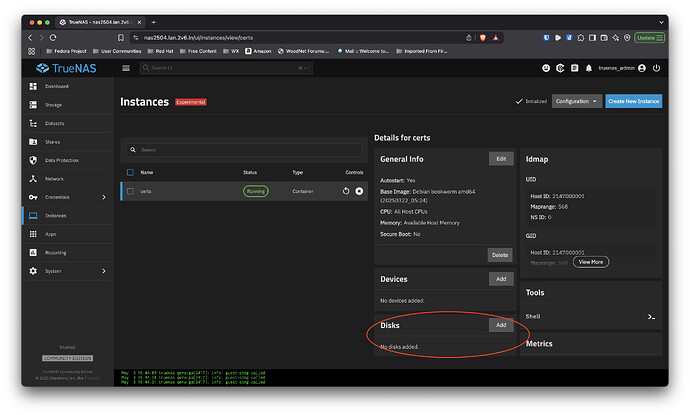This screenshot has height=415, width=690.
Task: Open the Dashboard sidebar icon
Action: tap(33, 86)
